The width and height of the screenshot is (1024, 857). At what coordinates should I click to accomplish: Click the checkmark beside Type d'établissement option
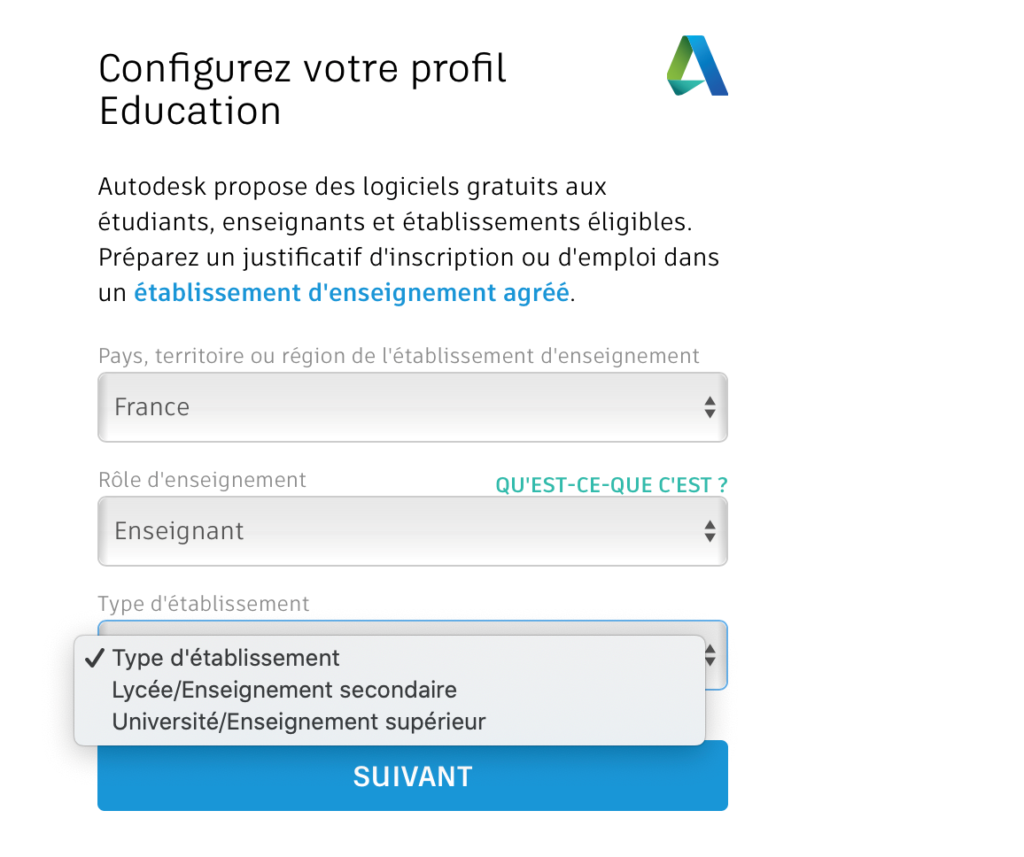click(95, 658)
